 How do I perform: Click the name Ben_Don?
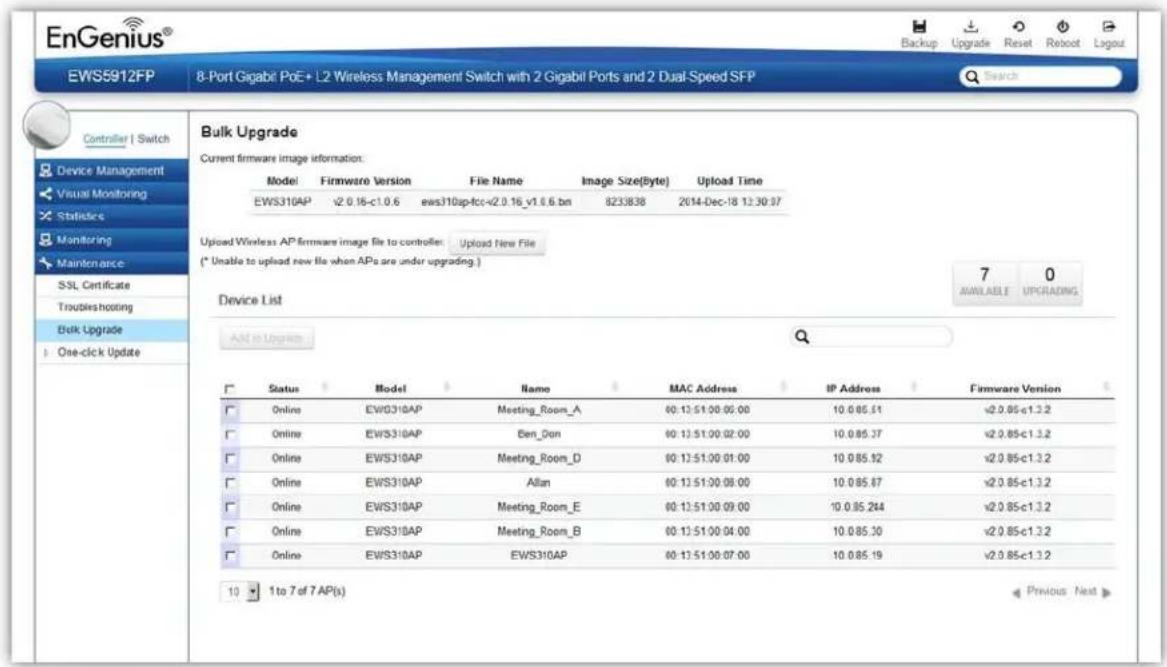click(x=539, y=434)
